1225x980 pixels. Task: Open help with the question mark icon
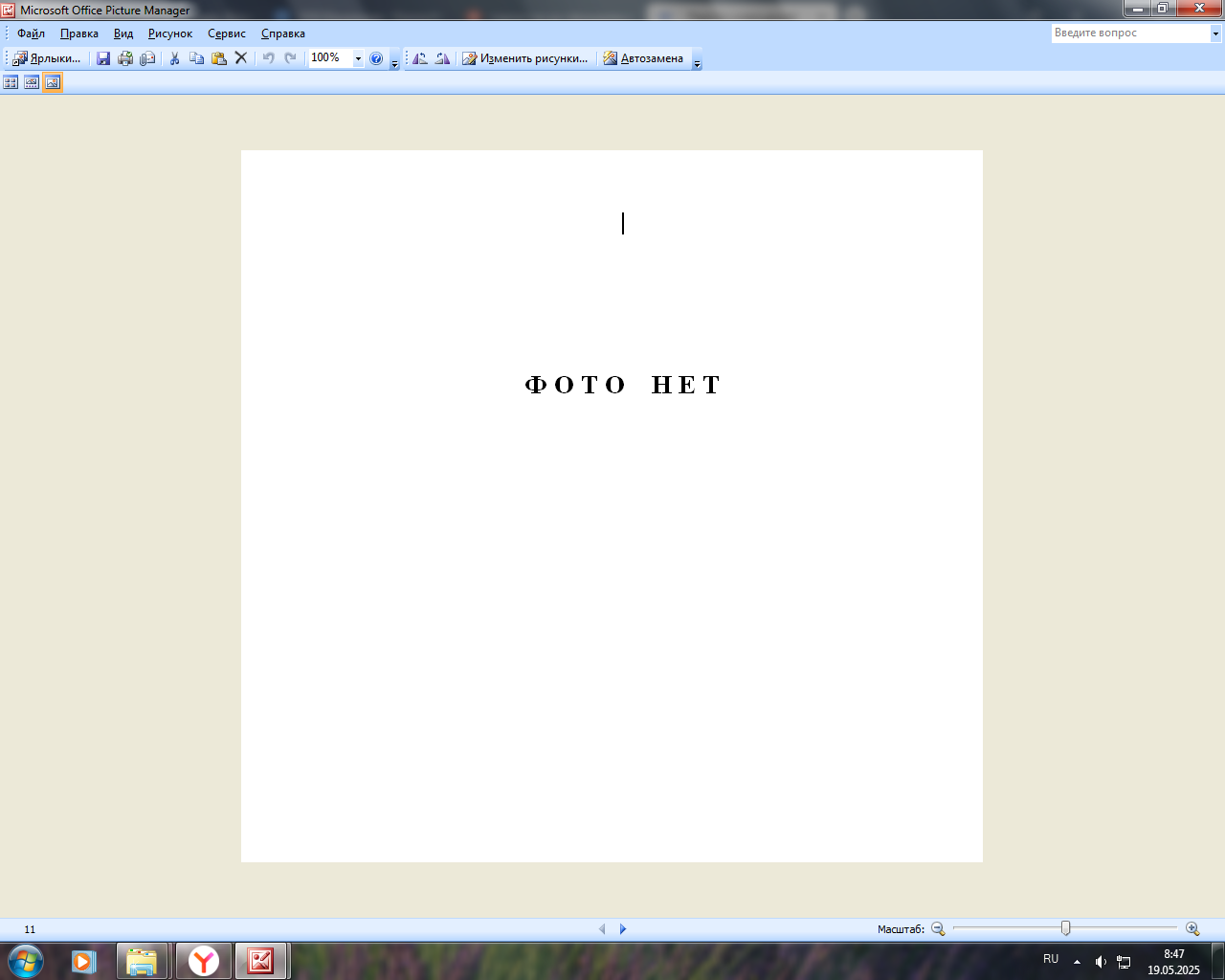point(376,58)
